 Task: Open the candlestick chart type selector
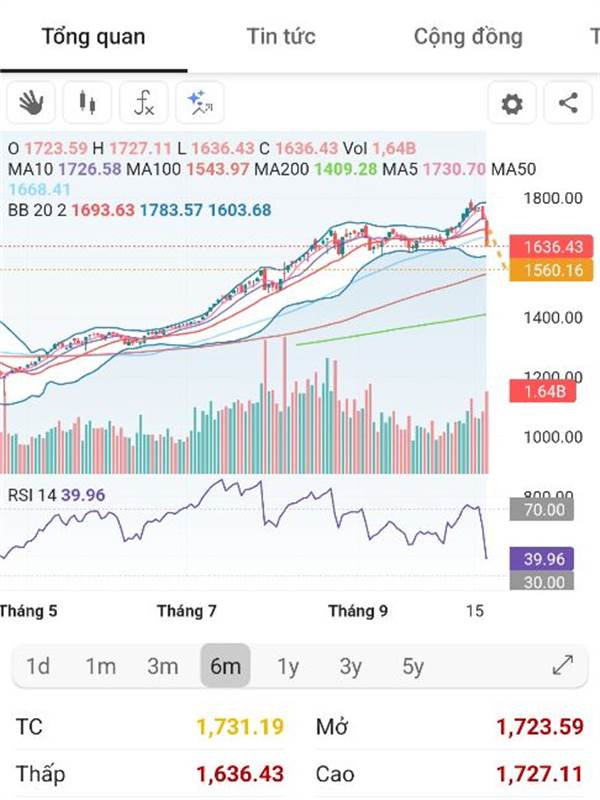(87, 102)
